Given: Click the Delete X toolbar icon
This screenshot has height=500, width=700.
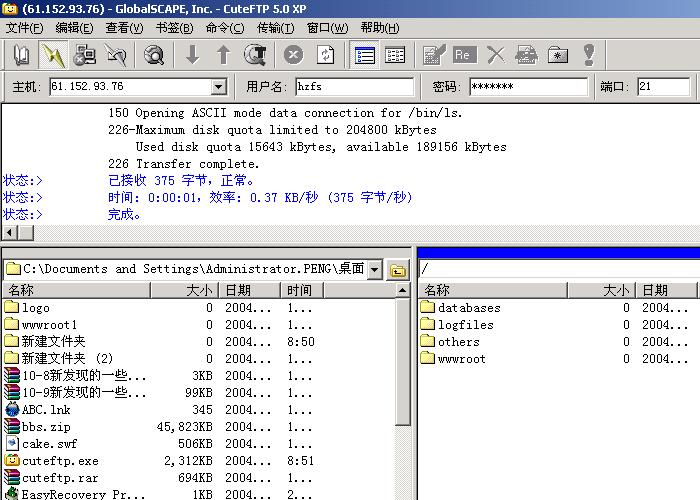Looking at the screenshot, I should coord(496,55).
